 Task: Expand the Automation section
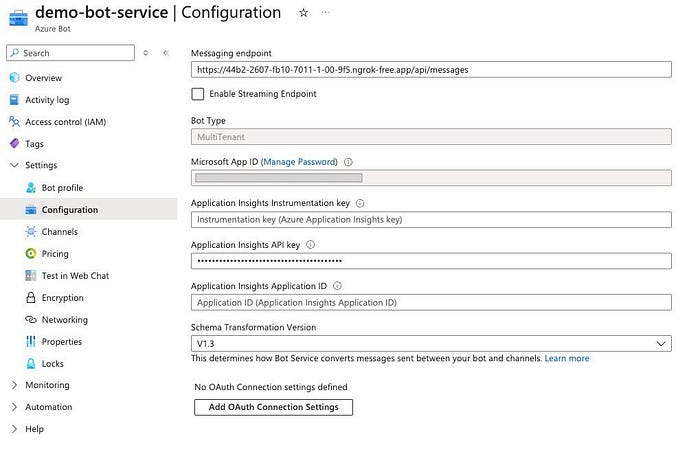pos(14,407)
